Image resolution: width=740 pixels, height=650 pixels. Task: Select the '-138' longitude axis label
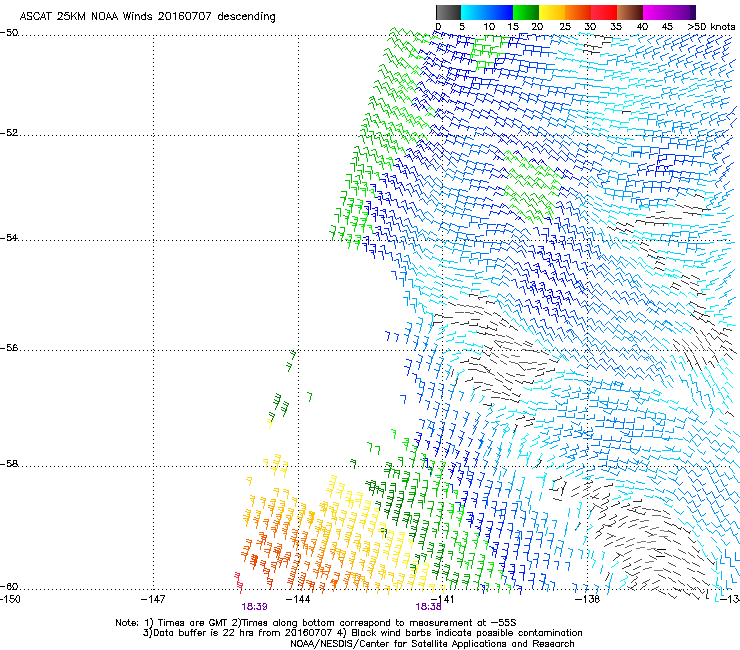(x=588, y=599)
